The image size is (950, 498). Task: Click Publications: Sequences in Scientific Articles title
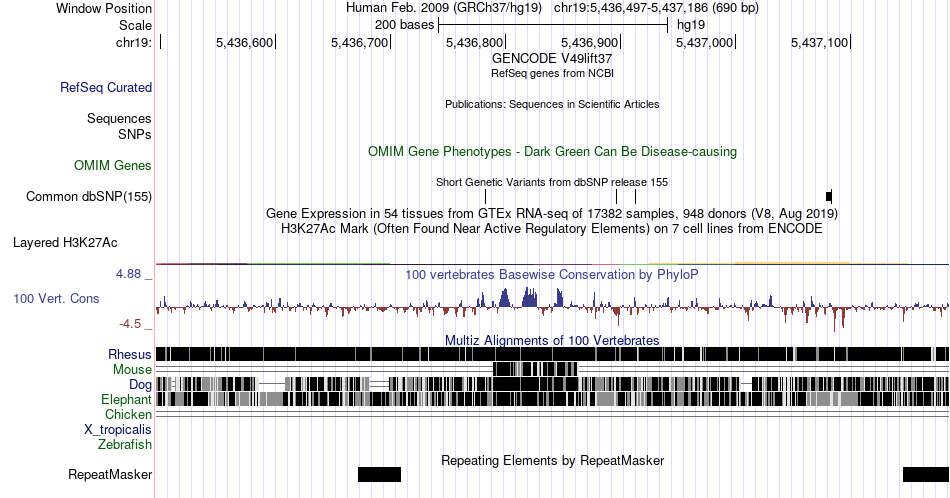552,104
